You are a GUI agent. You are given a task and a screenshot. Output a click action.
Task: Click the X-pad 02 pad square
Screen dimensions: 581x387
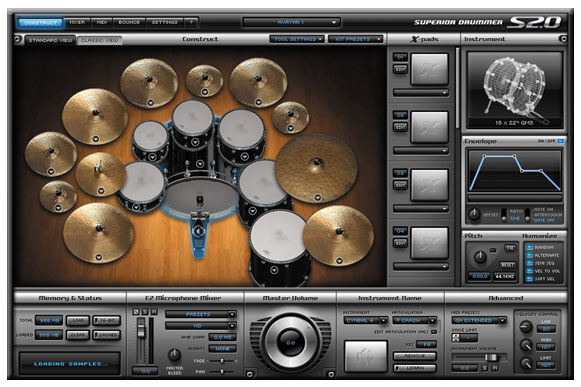pyautogui.click(x=429, y=127)
